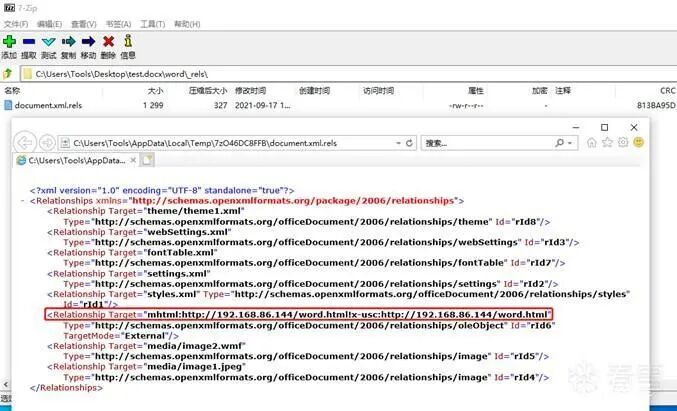Click the green Add (添加) plus icon

[9, 41]
